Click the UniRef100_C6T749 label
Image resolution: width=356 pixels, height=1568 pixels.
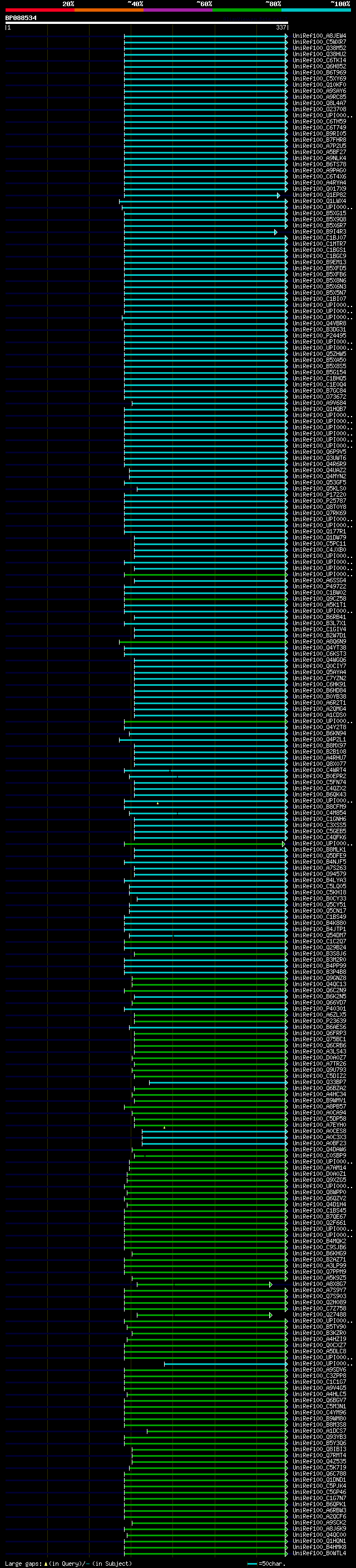pyautogui.click(x=319, y=128)
